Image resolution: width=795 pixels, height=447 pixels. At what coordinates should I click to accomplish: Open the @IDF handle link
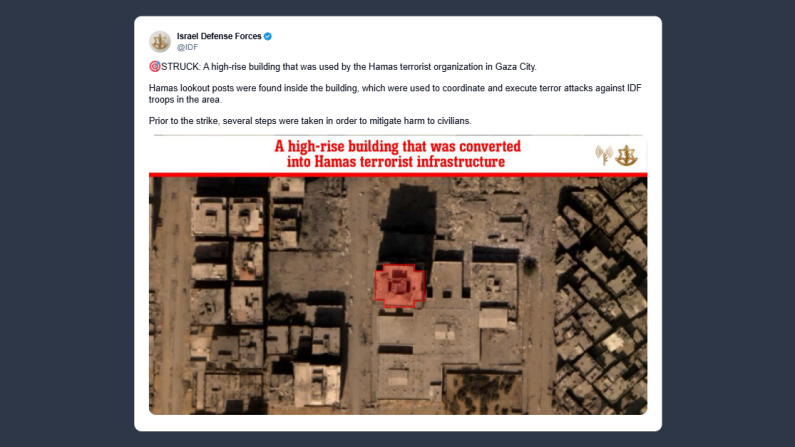point(187,47)
